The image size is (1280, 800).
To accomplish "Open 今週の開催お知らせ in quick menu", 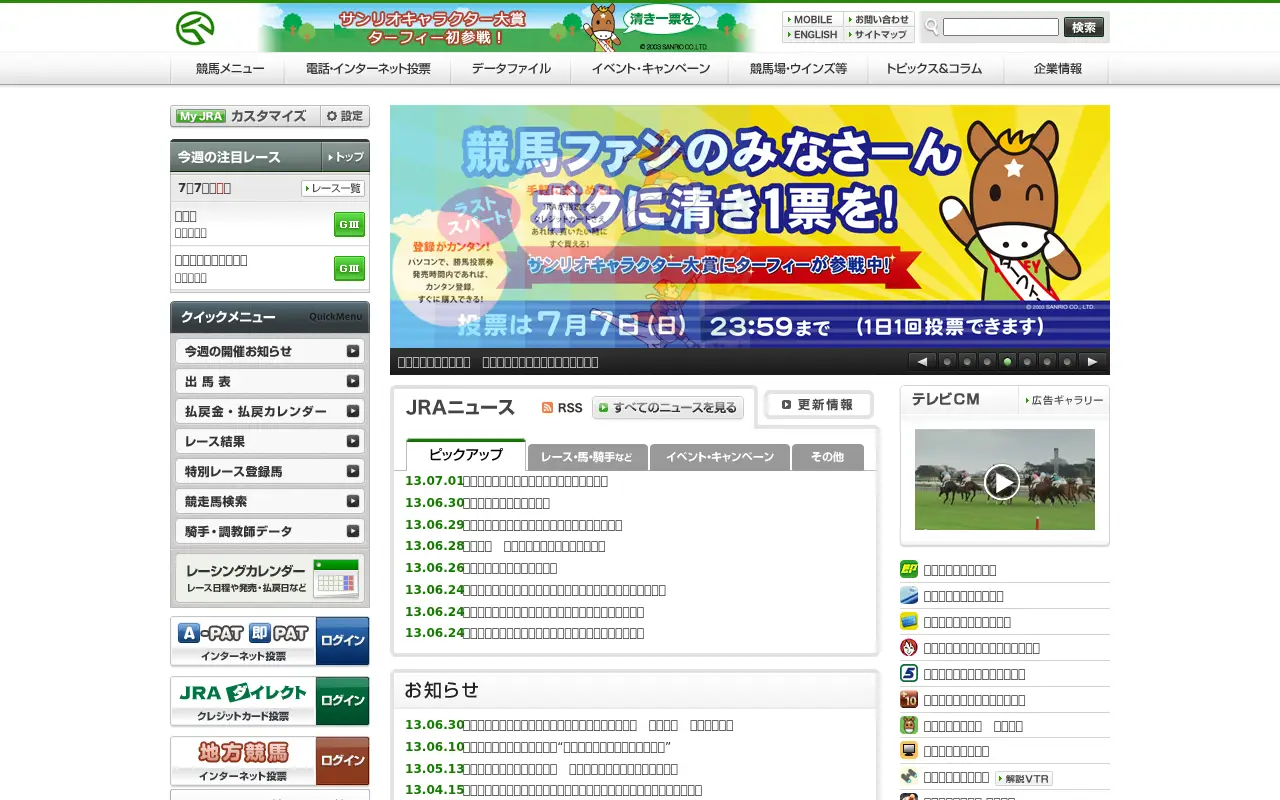I will click(x=270, y=351).
